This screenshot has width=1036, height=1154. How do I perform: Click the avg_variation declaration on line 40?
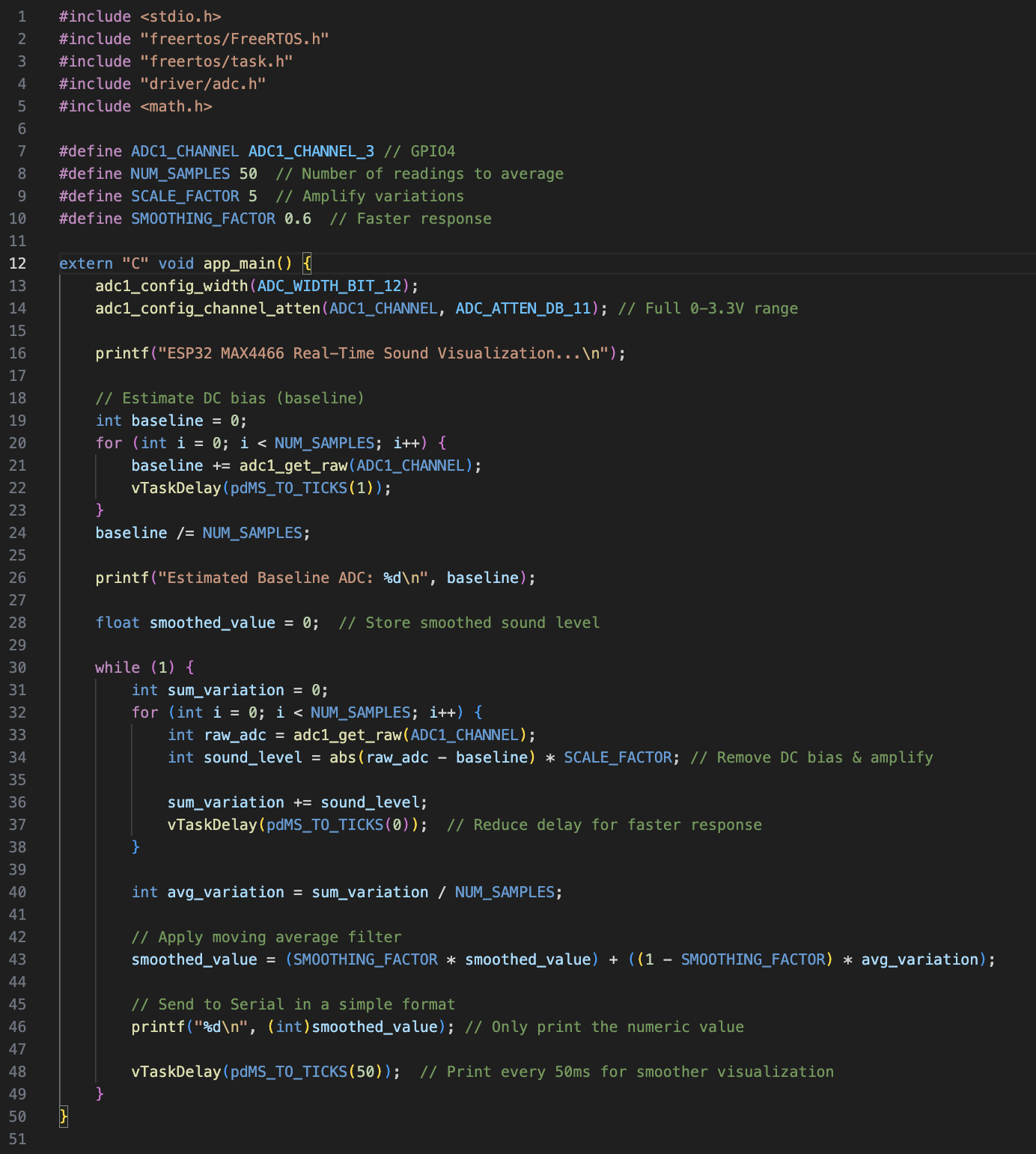tap(225, 892)
